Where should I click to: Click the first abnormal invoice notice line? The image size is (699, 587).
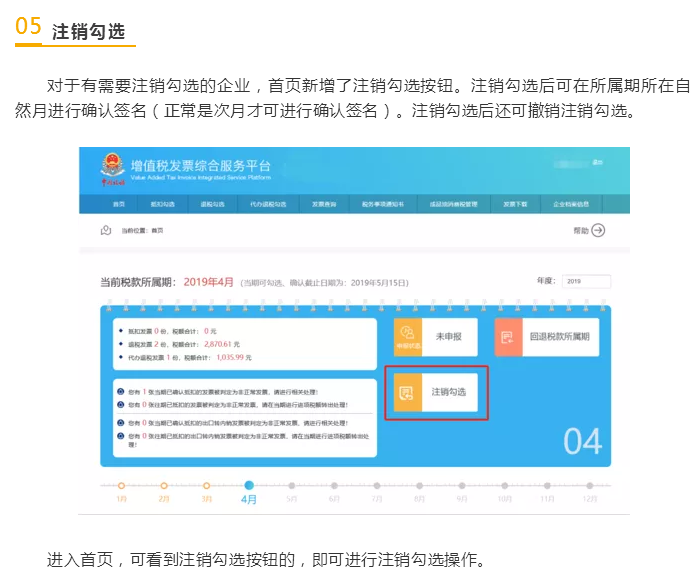240,392
